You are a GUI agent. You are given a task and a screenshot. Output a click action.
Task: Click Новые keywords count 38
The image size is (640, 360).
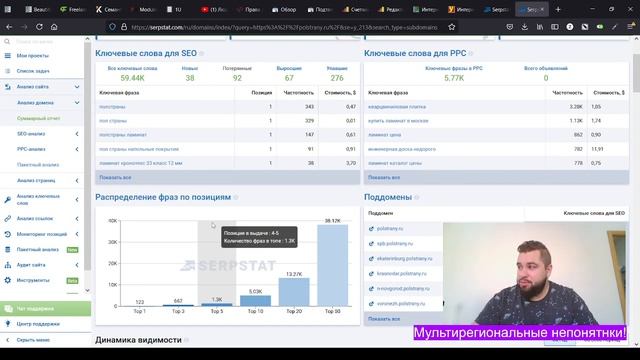(x=190, y=78)
